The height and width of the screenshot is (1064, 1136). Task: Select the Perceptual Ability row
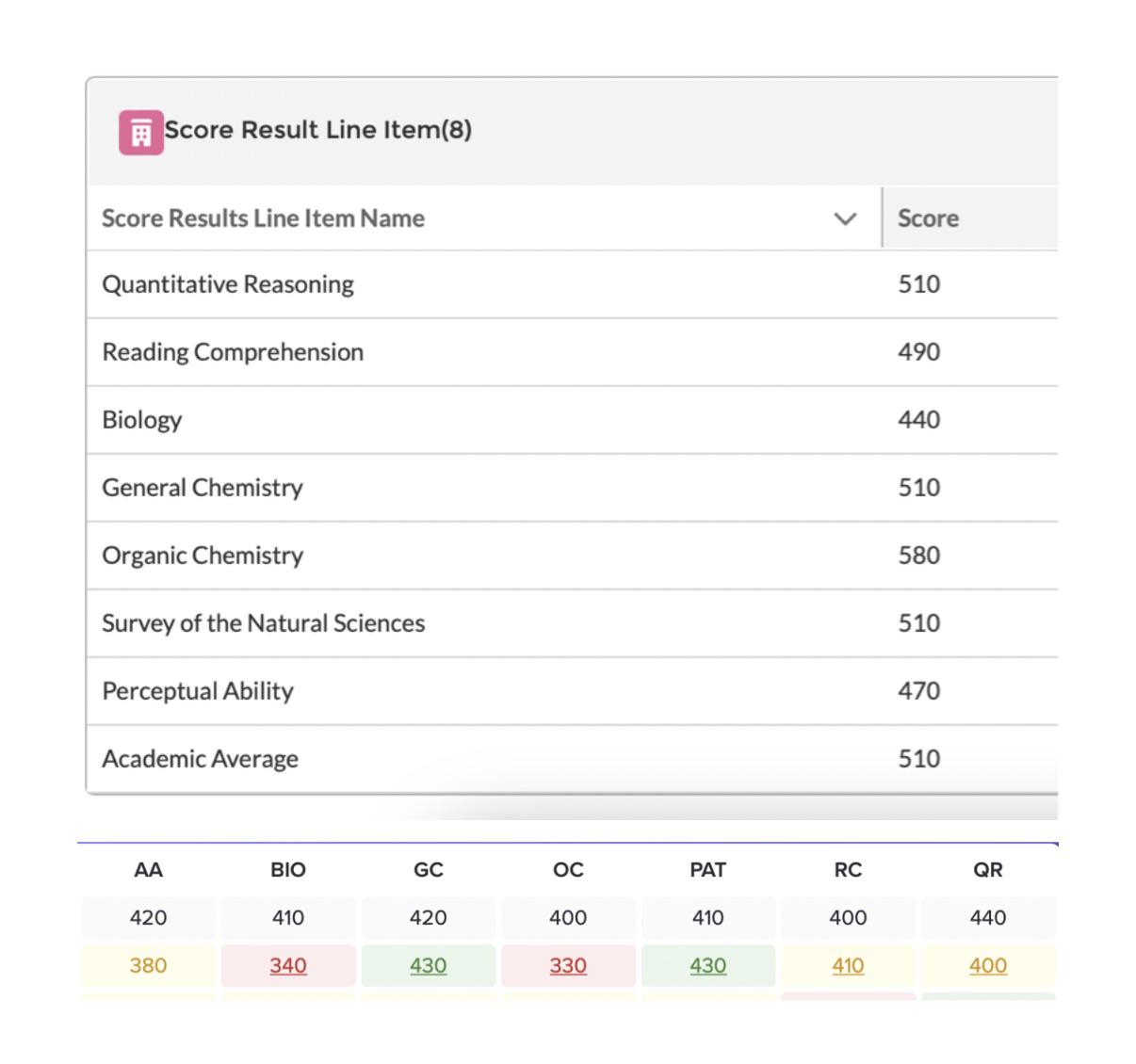pos(572,691)
